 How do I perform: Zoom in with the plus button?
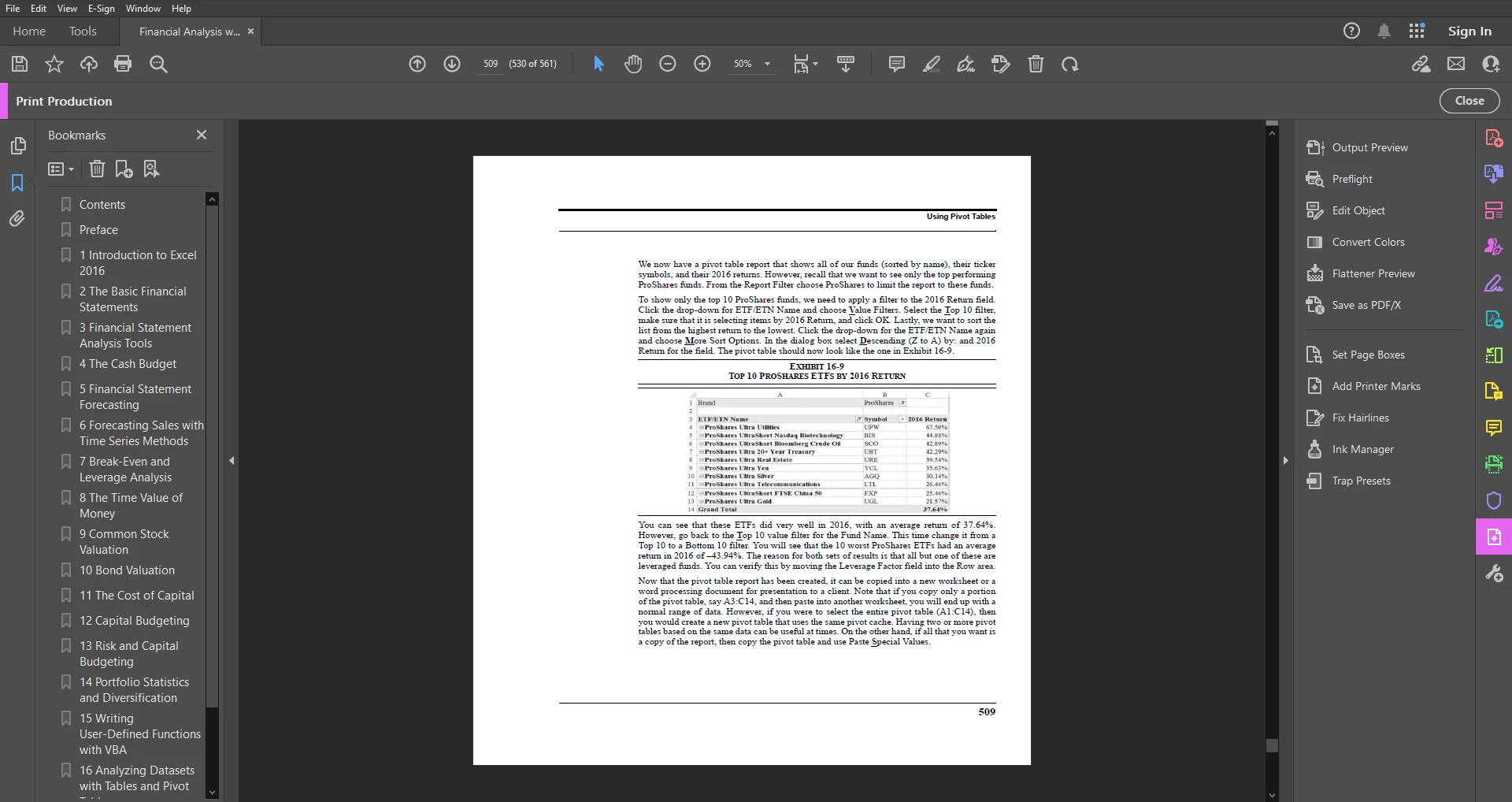702,64
